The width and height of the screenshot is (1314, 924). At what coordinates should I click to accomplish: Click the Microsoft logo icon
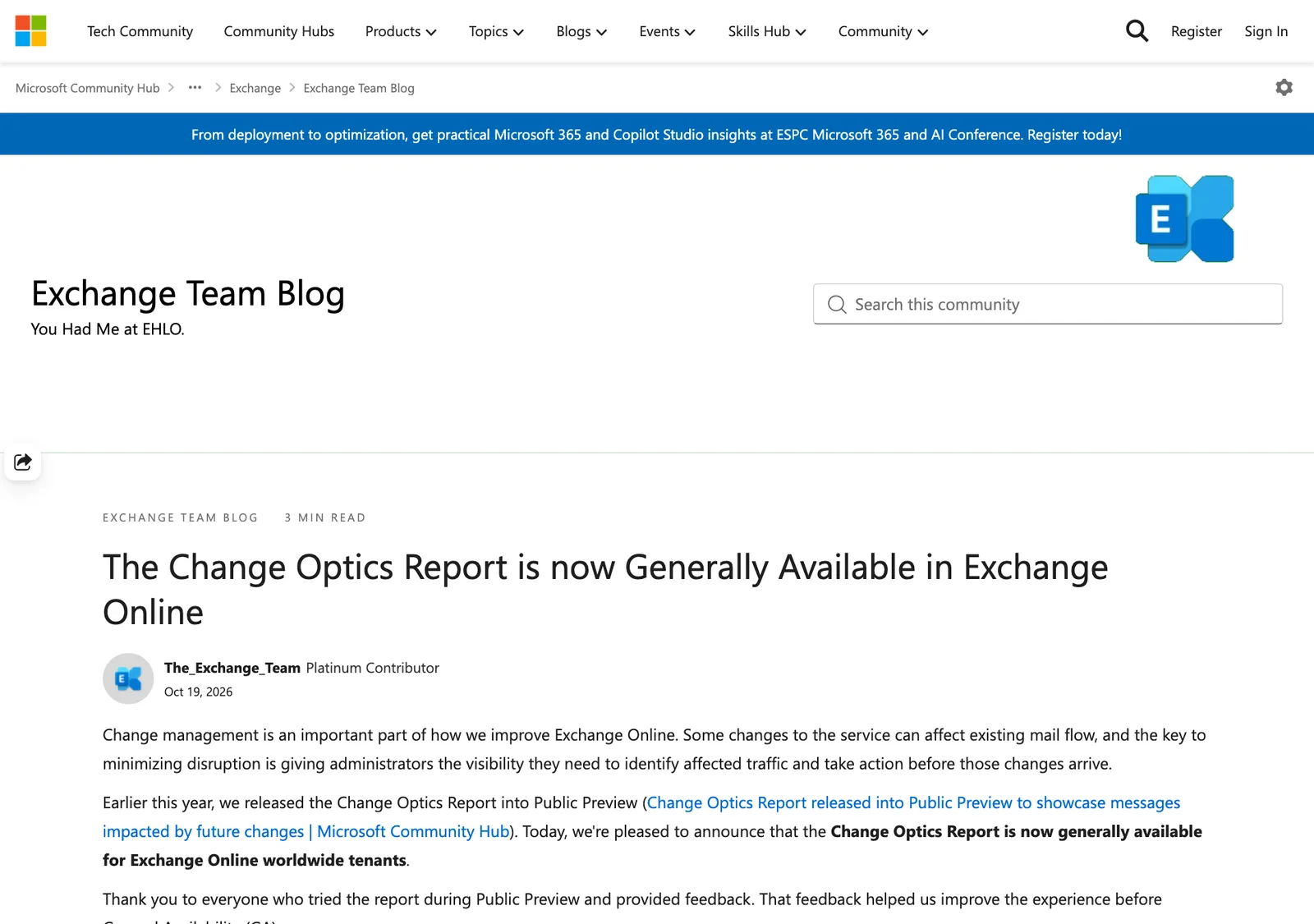31,31
